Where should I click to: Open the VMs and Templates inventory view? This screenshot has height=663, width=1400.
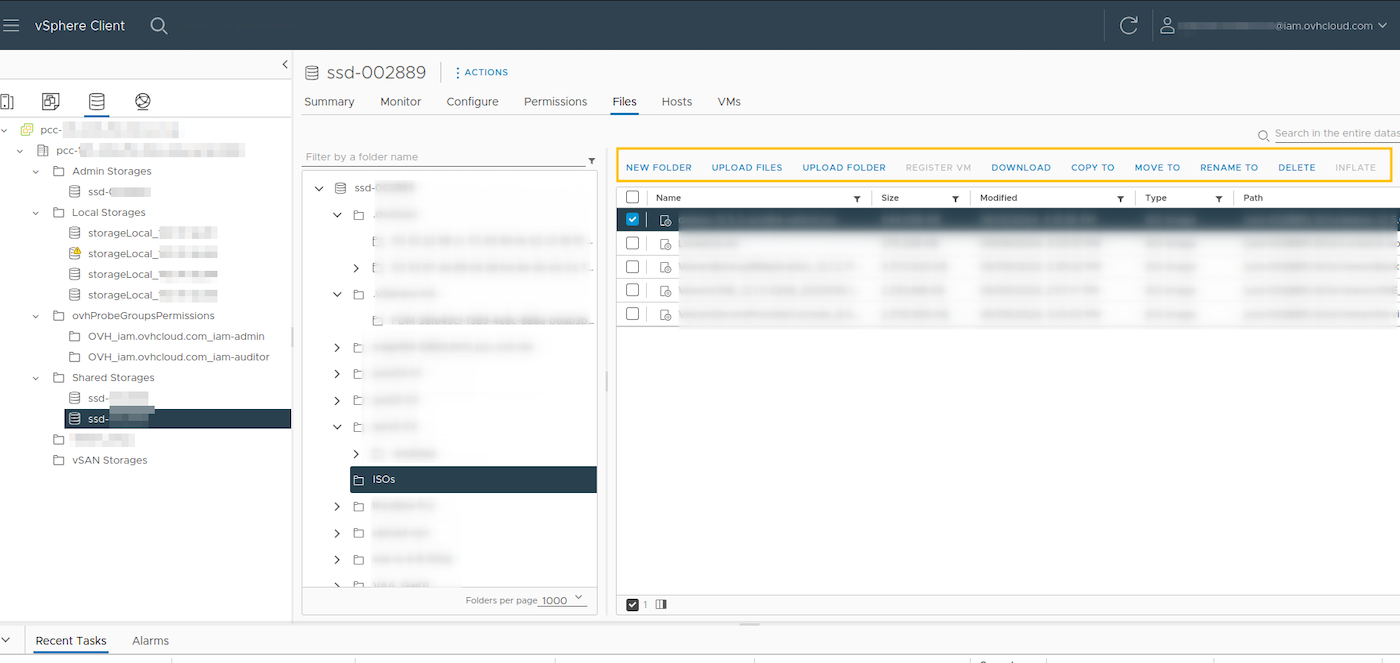click(x=50, y=101)
